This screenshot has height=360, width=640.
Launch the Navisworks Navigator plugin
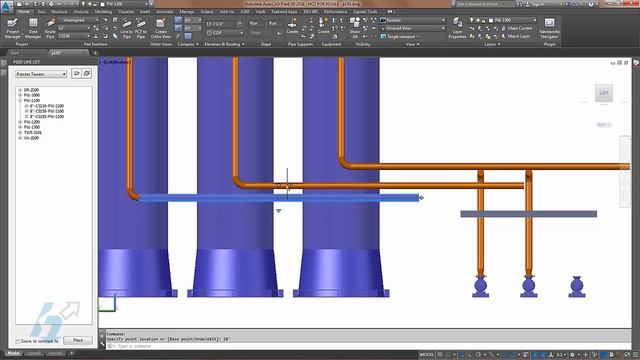(x=549, y=28)
